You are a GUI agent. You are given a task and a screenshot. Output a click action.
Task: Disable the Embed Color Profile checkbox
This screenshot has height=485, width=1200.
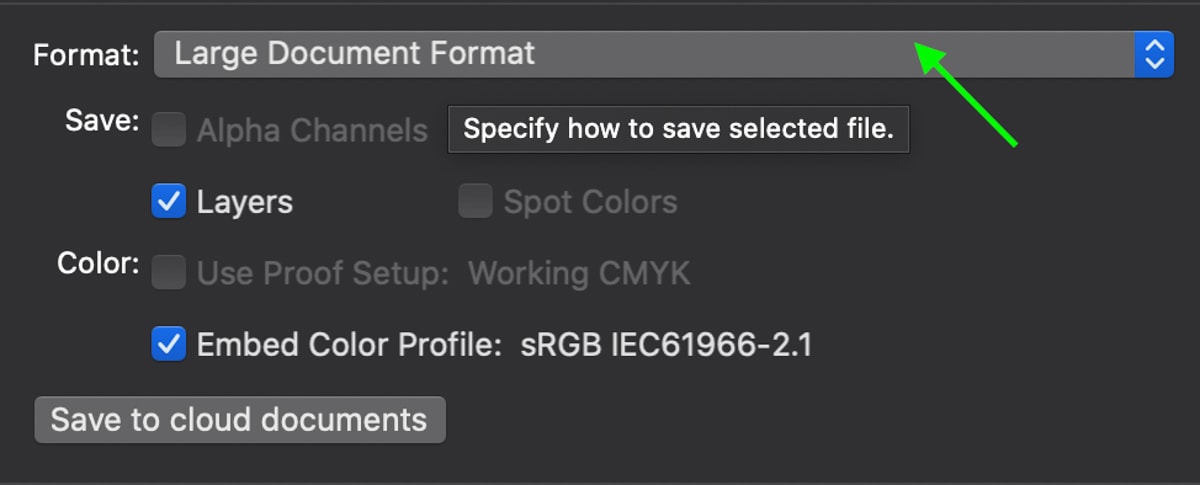[x=169, y=344]
